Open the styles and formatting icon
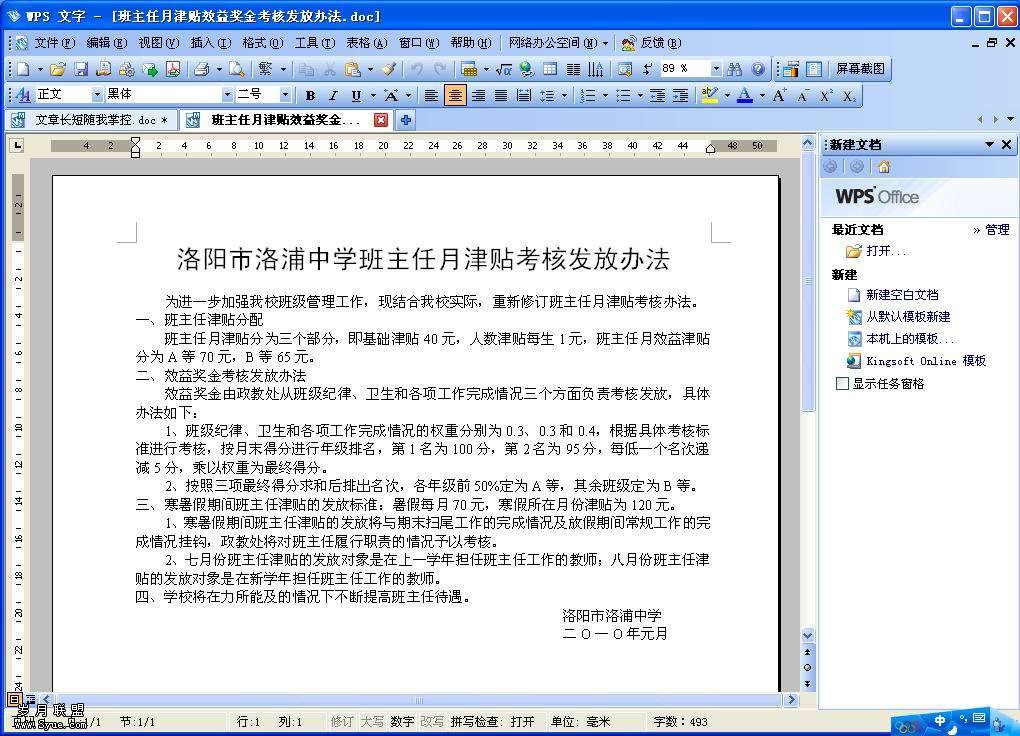1020x736 pixels. click(x=23, y=96)
